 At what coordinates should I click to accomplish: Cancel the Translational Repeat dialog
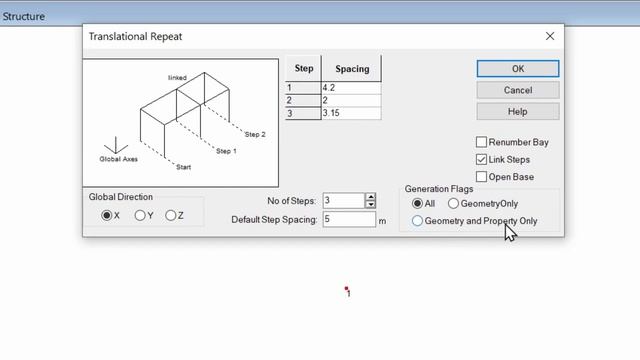coord(518,90)
